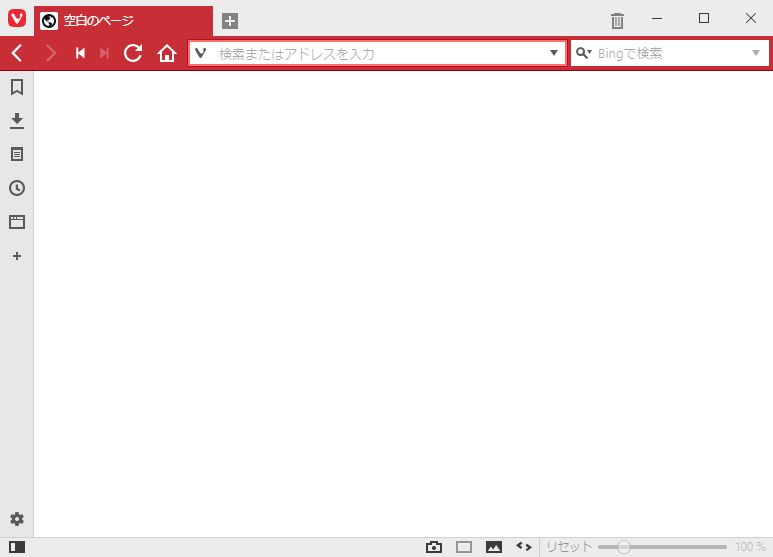Capture page with camera icon

click(434, 547)
